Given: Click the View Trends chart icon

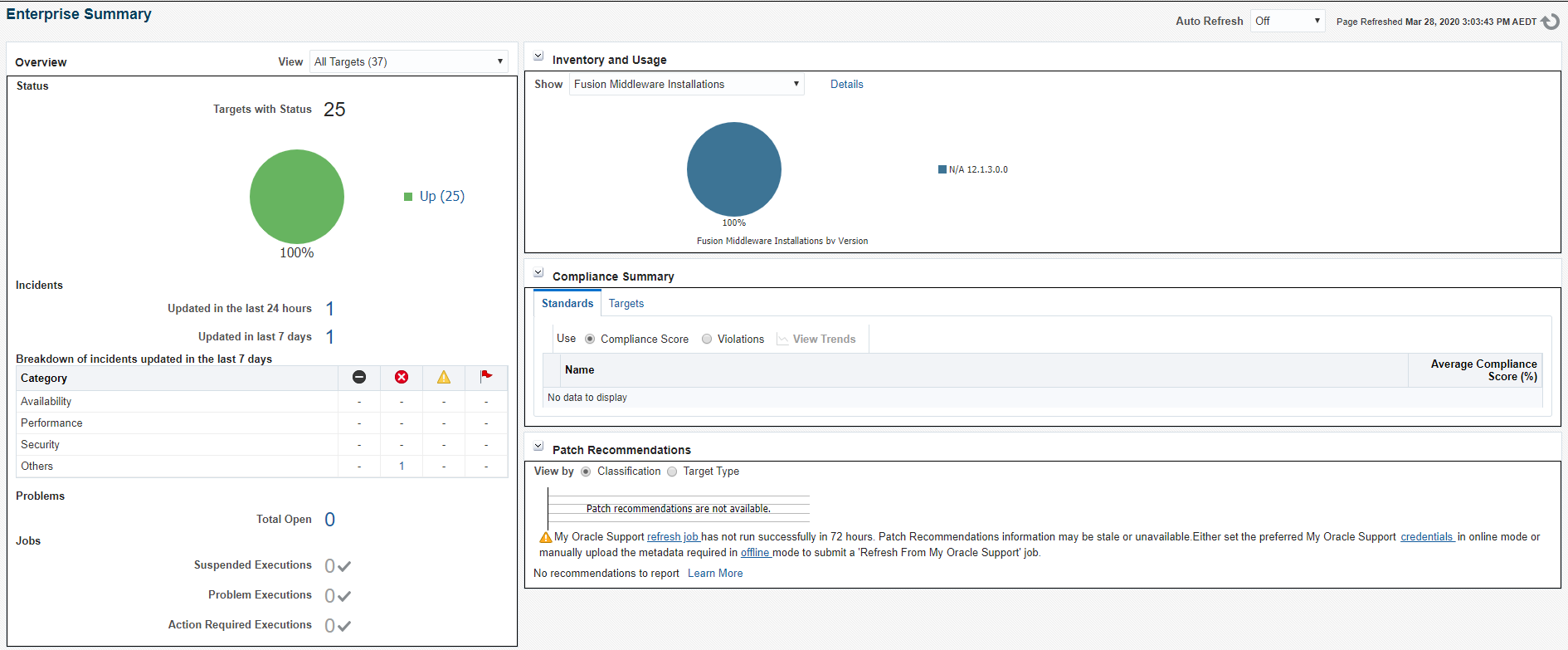Looking at the screenshot, I should pyautogui.click(x=782, y=340).
